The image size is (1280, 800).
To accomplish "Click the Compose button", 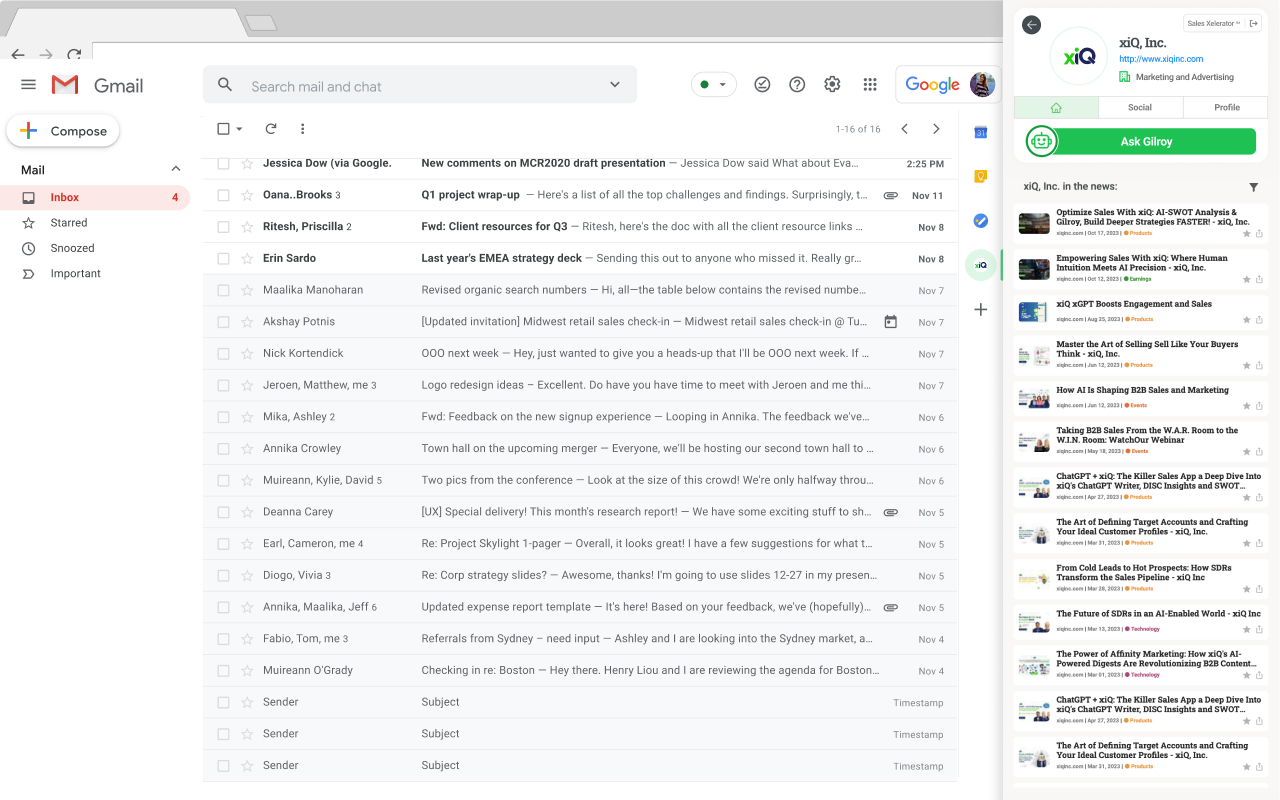I will (63, 131).
